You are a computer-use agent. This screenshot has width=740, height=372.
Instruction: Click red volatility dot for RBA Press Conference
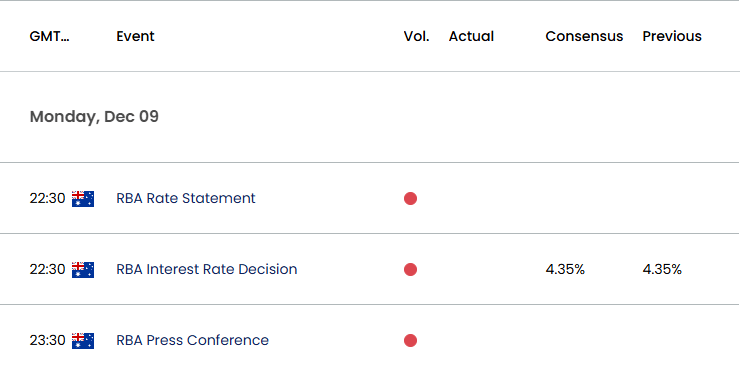410,340
